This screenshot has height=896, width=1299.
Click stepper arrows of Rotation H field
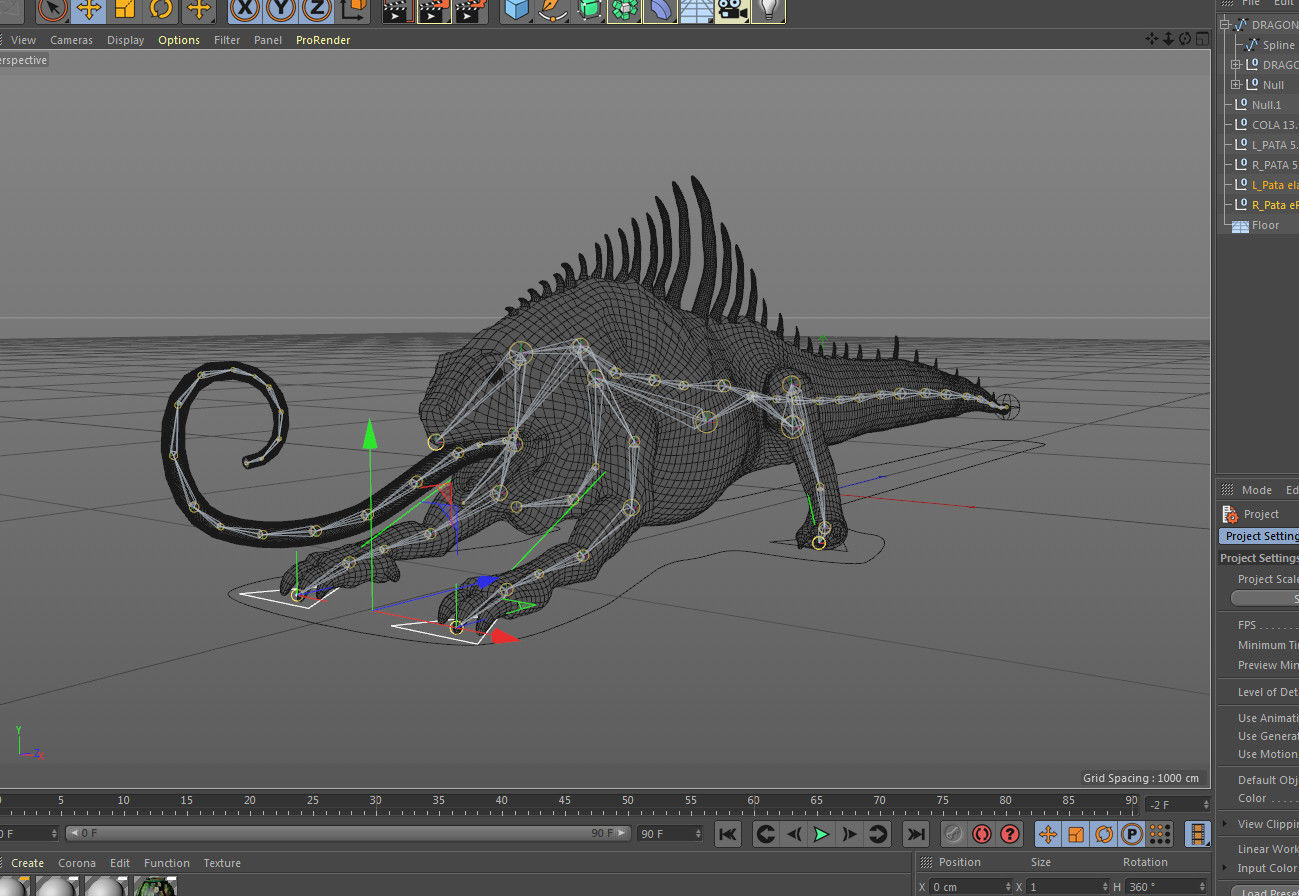[1204, 887]
